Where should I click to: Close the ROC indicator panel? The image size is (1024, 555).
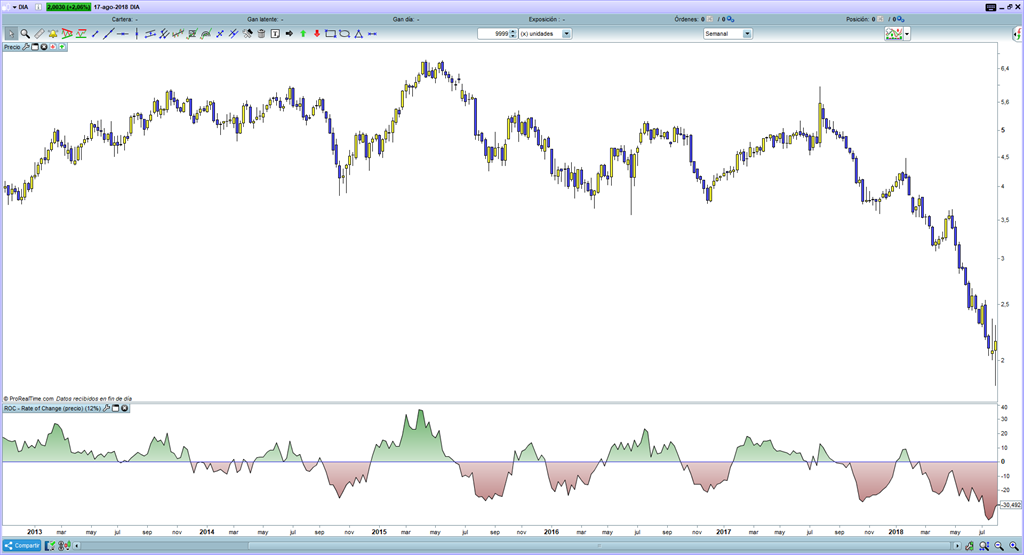click(125, 408)
